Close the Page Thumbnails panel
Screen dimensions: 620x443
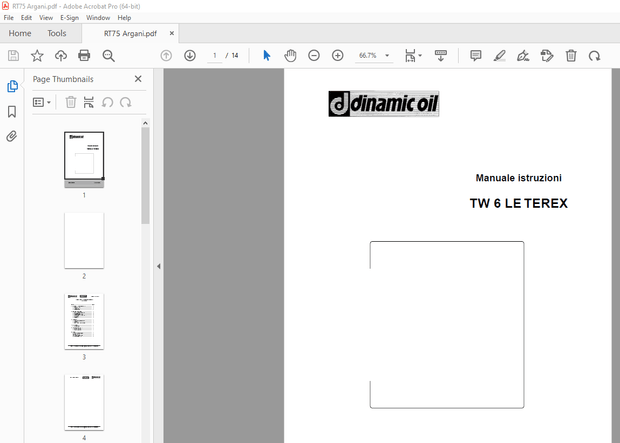[x=138, y=79]
